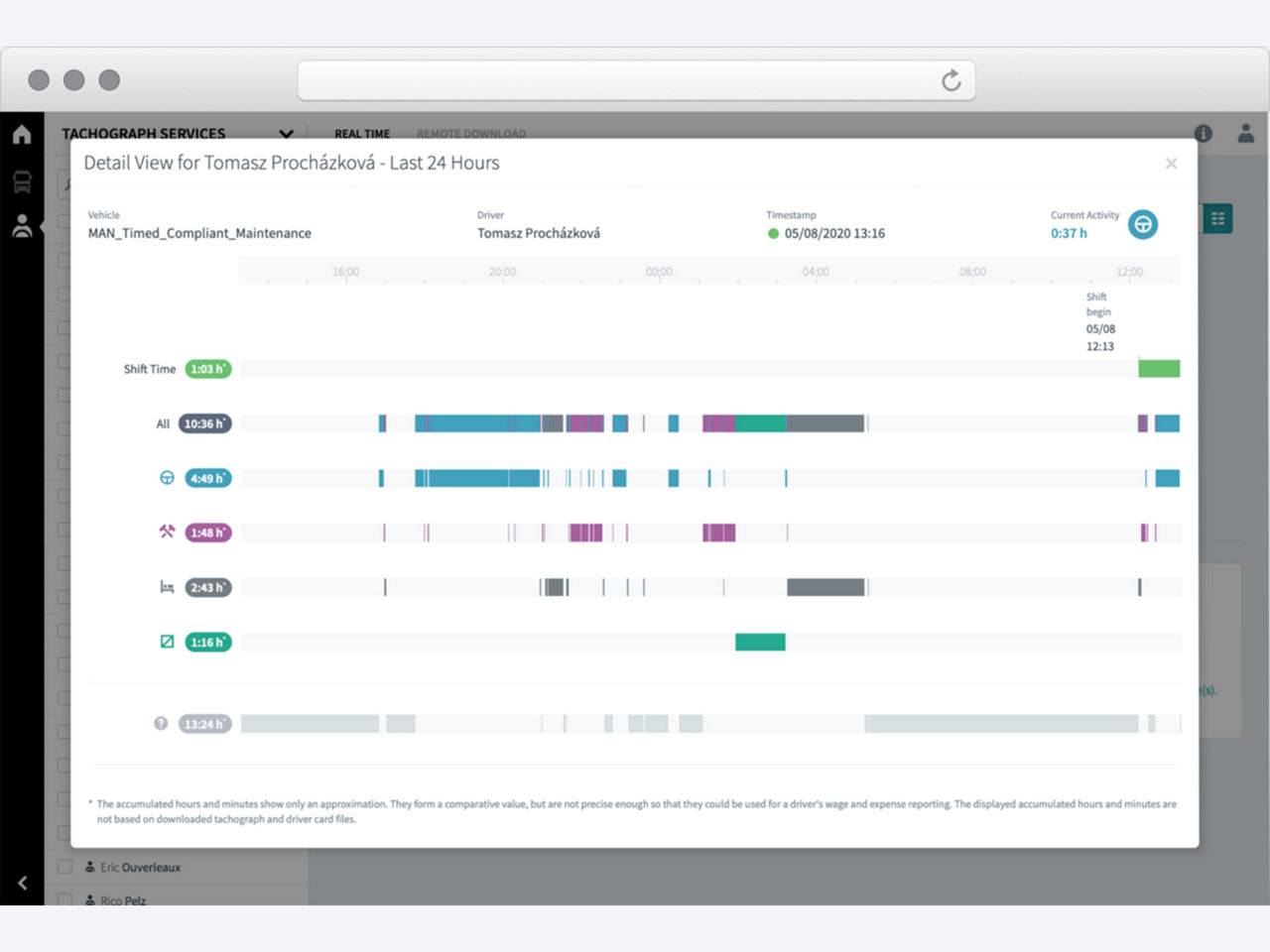The height and width of the screenshot is (952, 1270).
Task: Click the timestamp 05/08/2020 13:16
Action: [834, 233]
